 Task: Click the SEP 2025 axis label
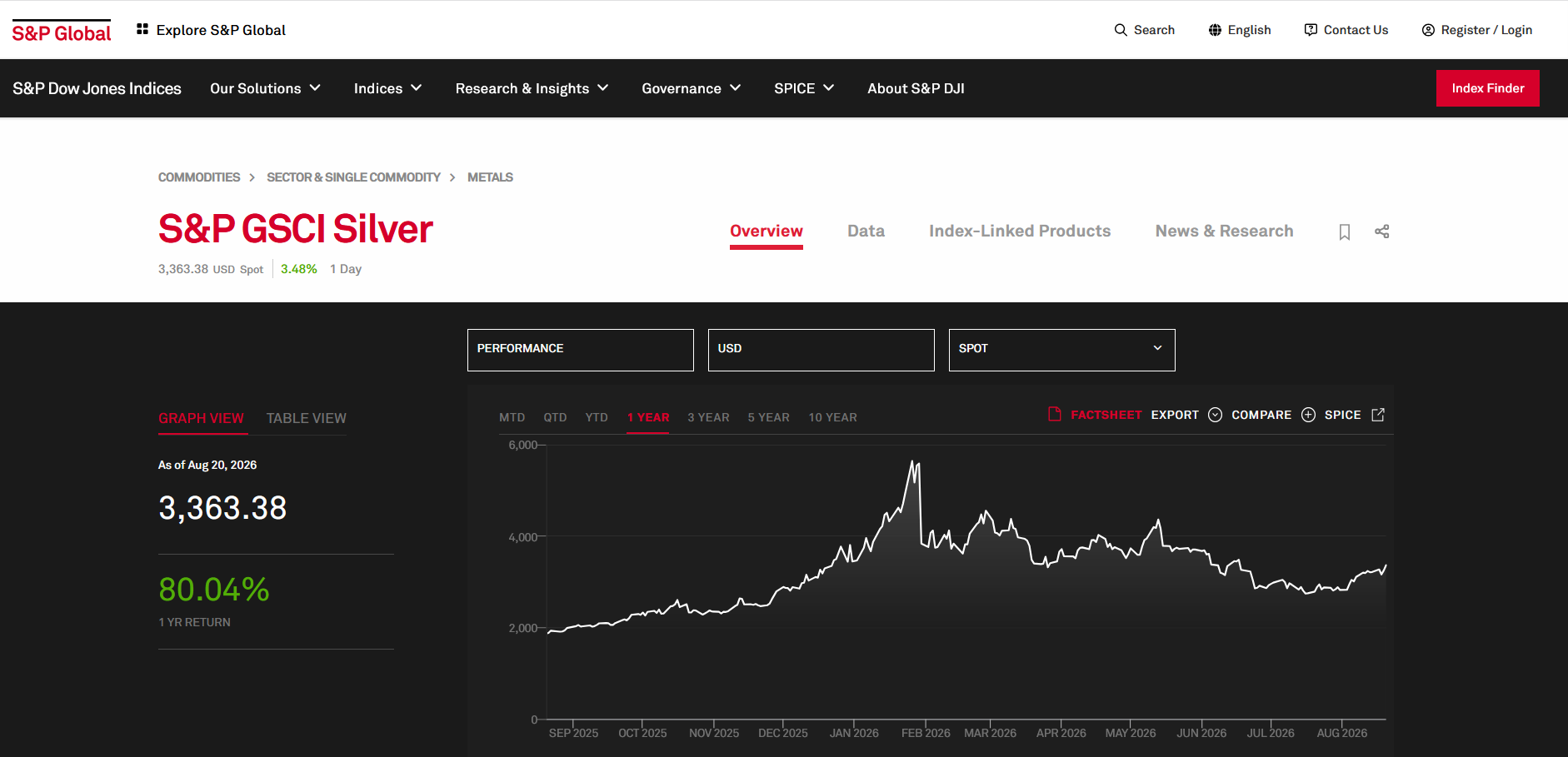pyautogui.click(x=574, y=734)
